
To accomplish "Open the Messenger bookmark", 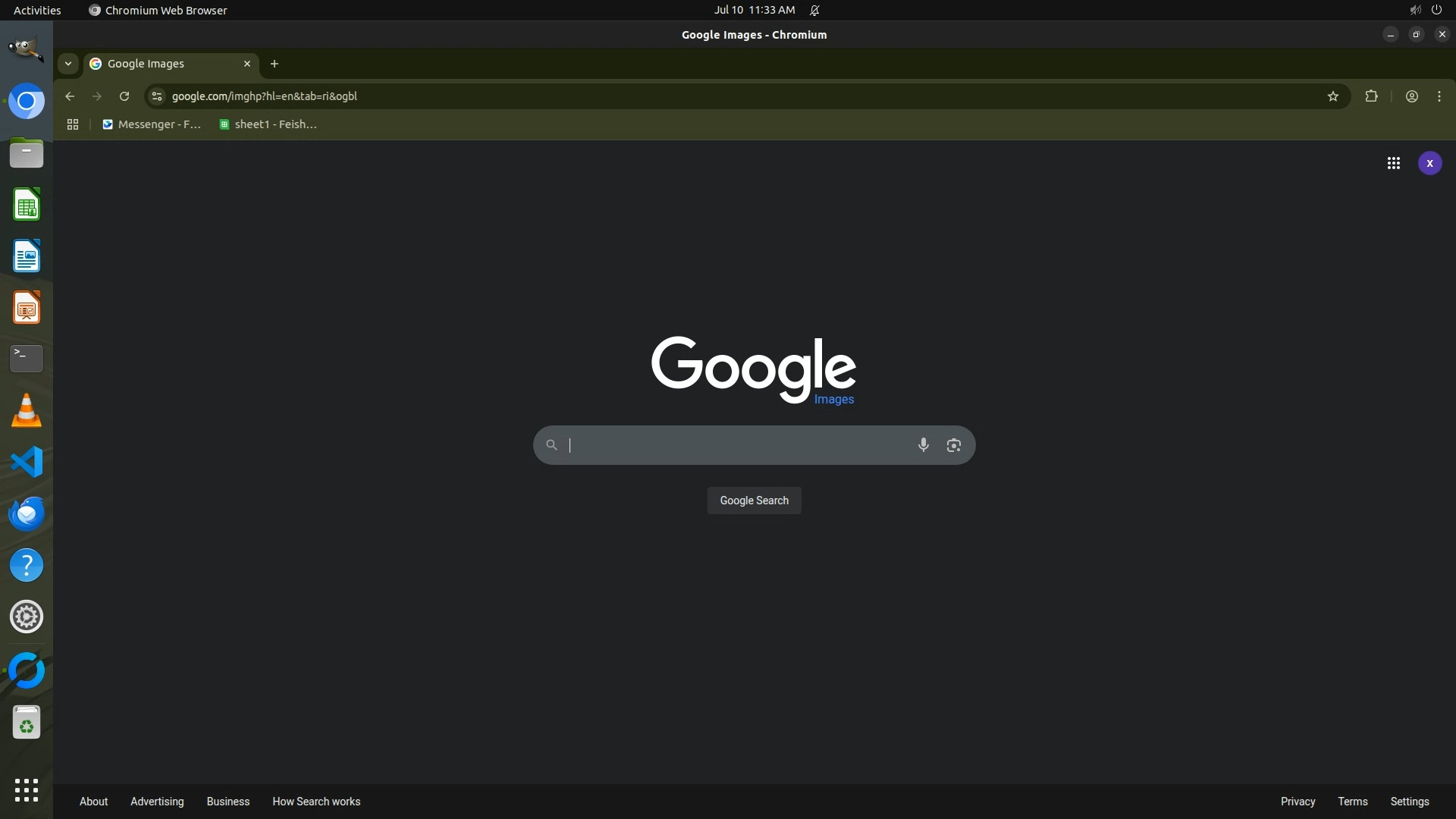I will point(152,124).
